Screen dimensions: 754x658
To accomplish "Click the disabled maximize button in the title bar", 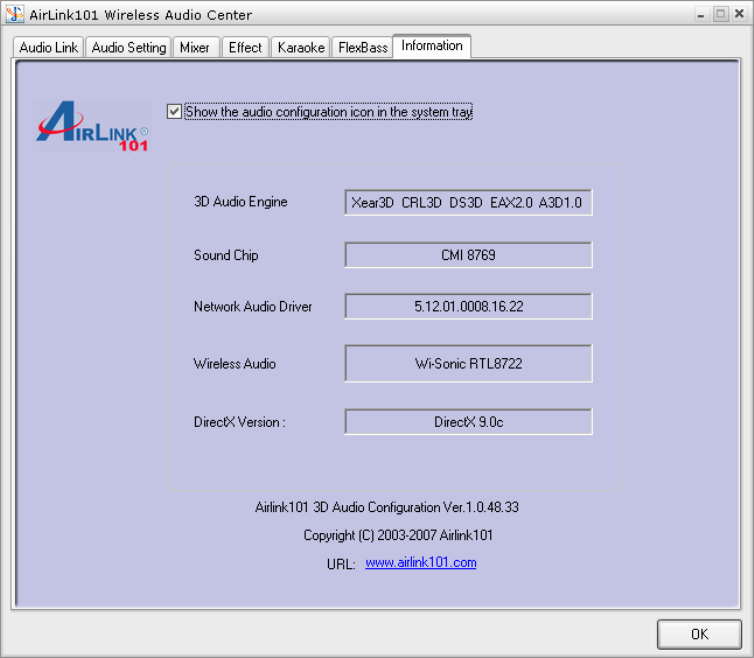I will click(720, 14).
